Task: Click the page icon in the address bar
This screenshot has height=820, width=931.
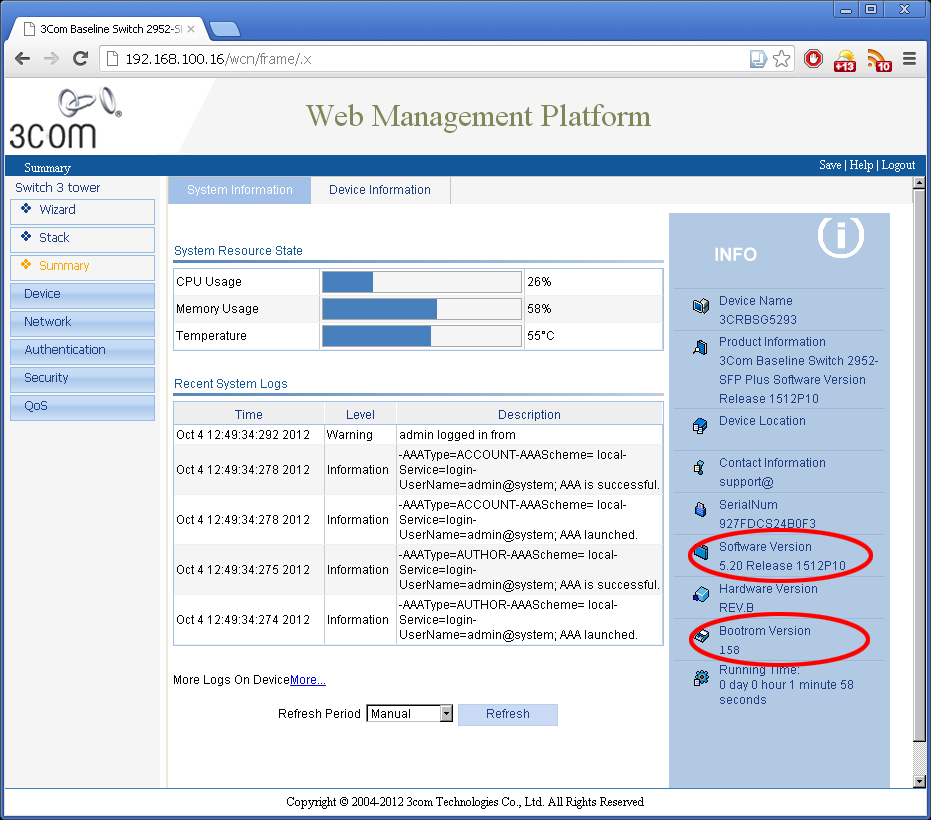Action: tap(112, 59)
